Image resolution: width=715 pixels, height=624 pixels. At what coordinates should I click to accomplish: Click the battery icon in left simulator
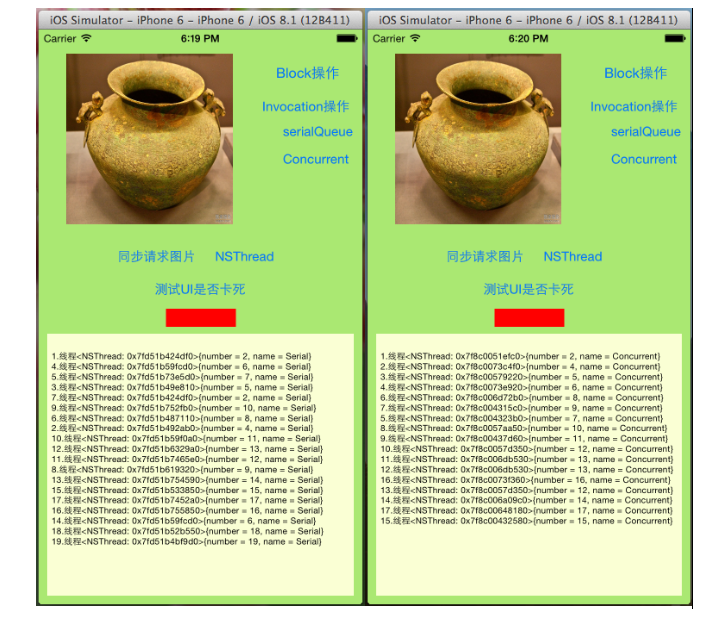pos(347,39)
